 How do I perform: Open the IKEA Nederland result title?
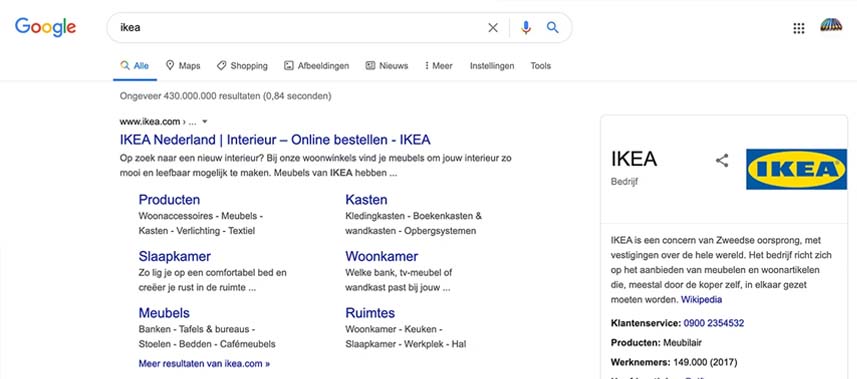(275, 139)
